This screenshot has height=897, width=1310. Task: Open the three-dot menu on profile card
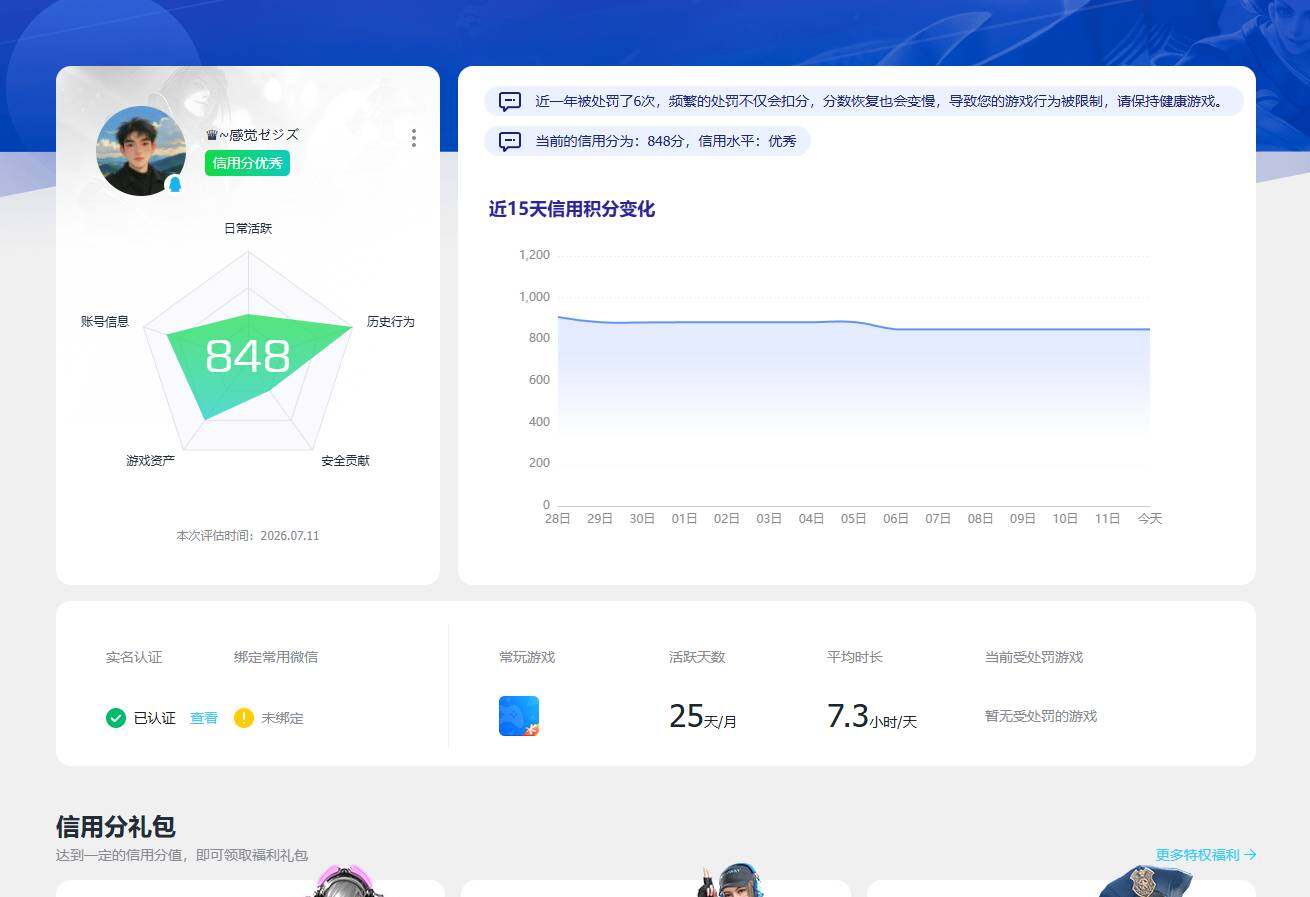(x=414, y=138)
